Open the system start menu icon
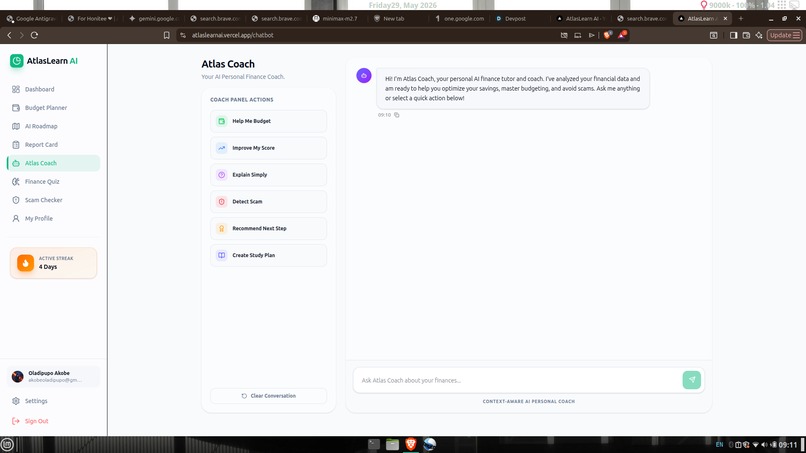 coord(7,444)
